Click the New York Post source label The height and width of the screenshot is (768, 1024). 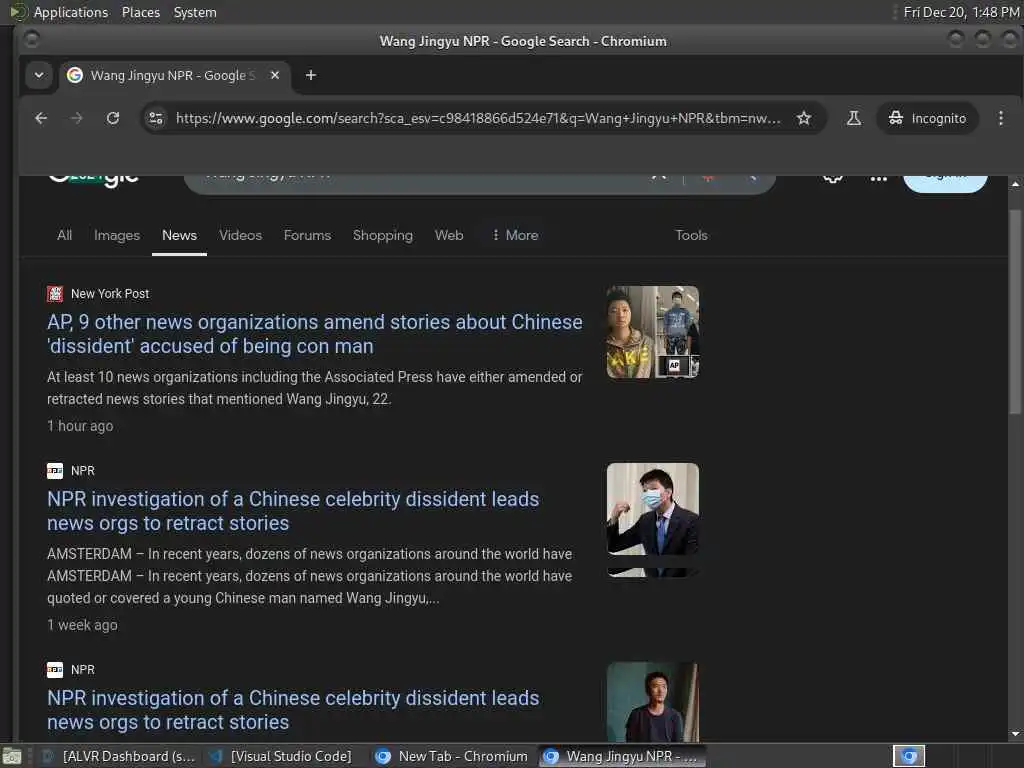coord(110,294)
